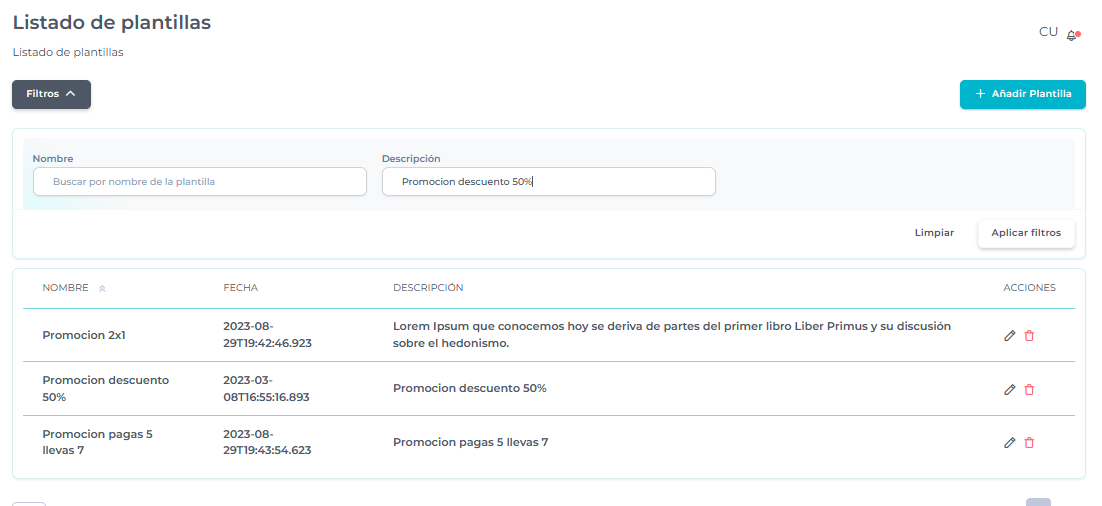The image size is (1102, 506).
Task: Click sort arrows icon beside NOMBRE
Action: click(x=102, y=288)
